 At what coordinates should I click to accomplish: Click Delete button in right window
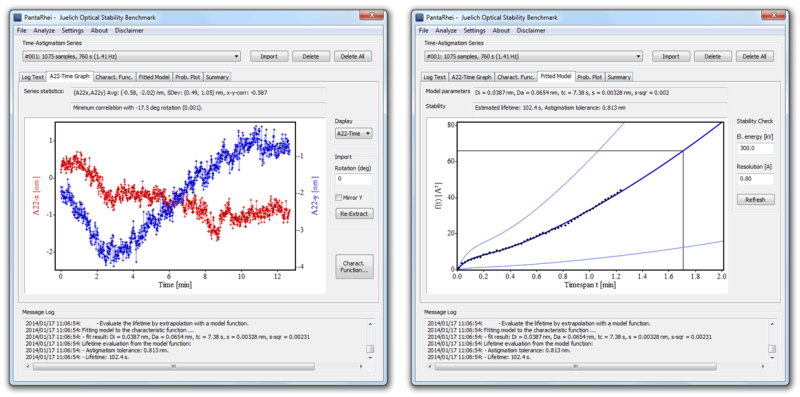713,56
